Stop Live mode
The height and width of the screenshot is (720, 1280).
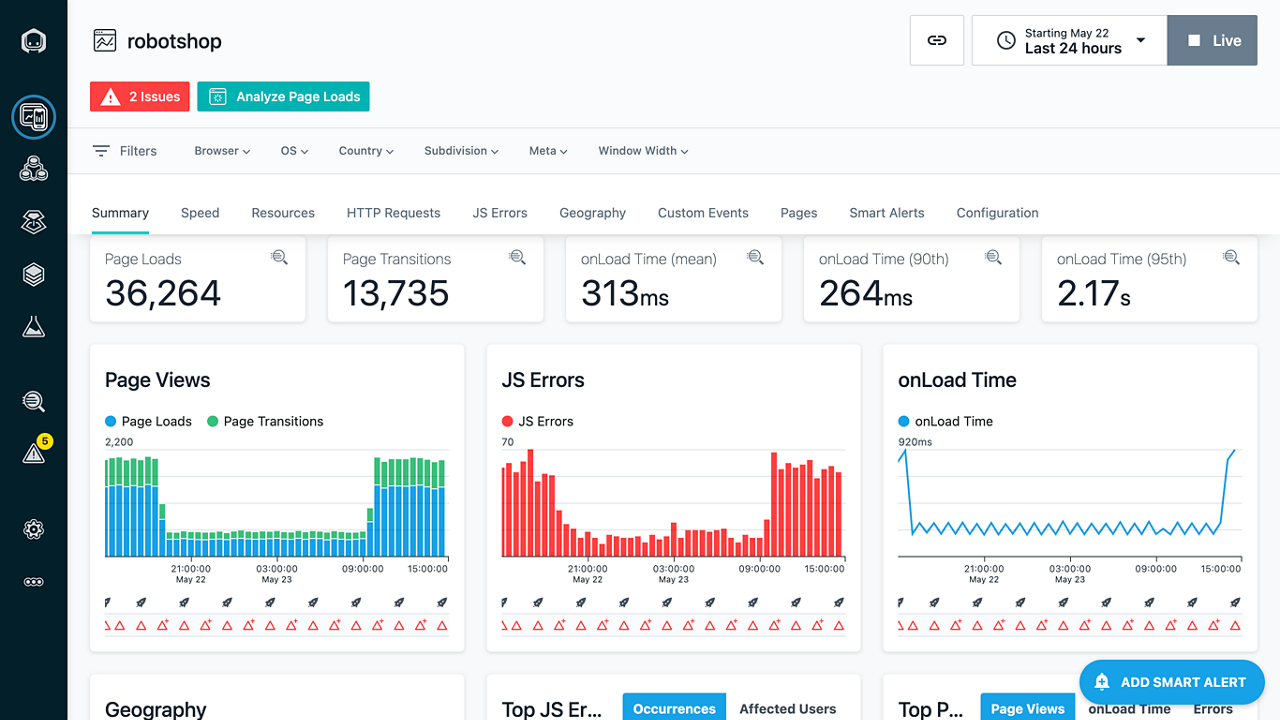1211,40
